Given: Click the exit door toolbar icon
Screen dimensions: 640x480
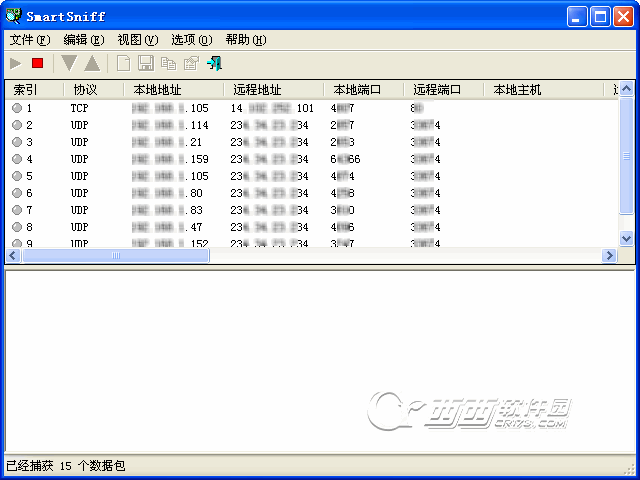Looking at the screenshot, I should point(215,63).
